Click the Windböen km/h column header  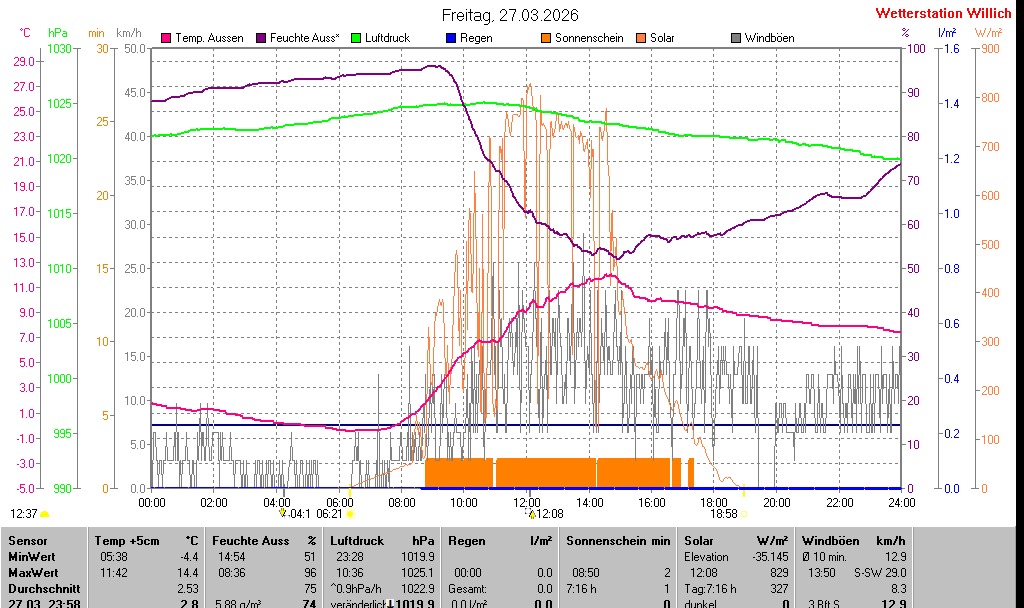pos(853,540)
